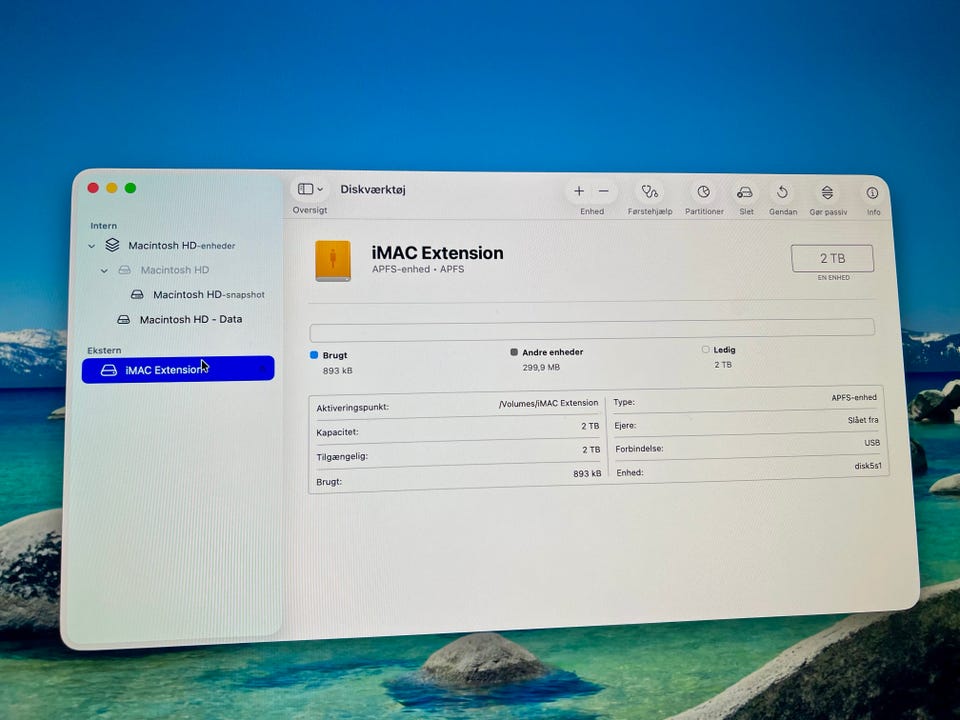Collapse the Macintosh HD-enheder container

pos(91,246)
